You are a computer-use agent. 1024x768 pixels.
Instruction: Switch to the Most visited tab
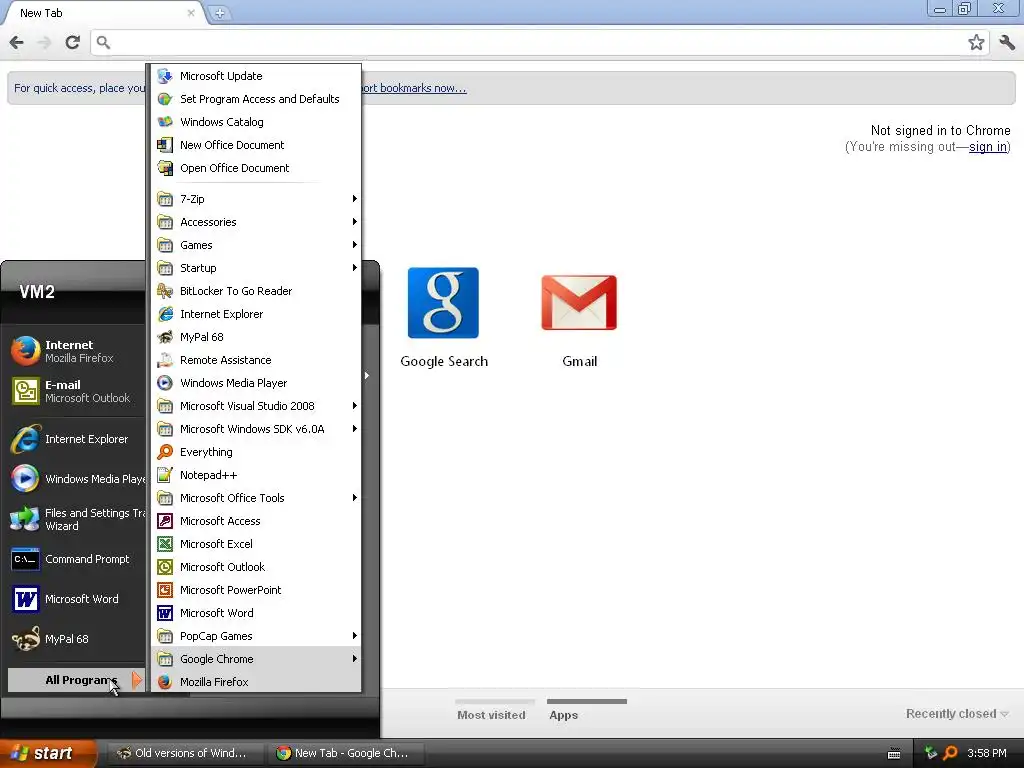click(492, 712)
